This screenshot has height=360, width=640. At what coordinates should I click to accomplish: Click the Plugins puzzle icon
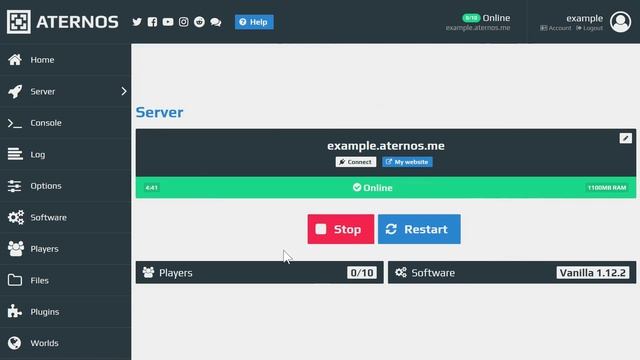click(x=15, y=311)
